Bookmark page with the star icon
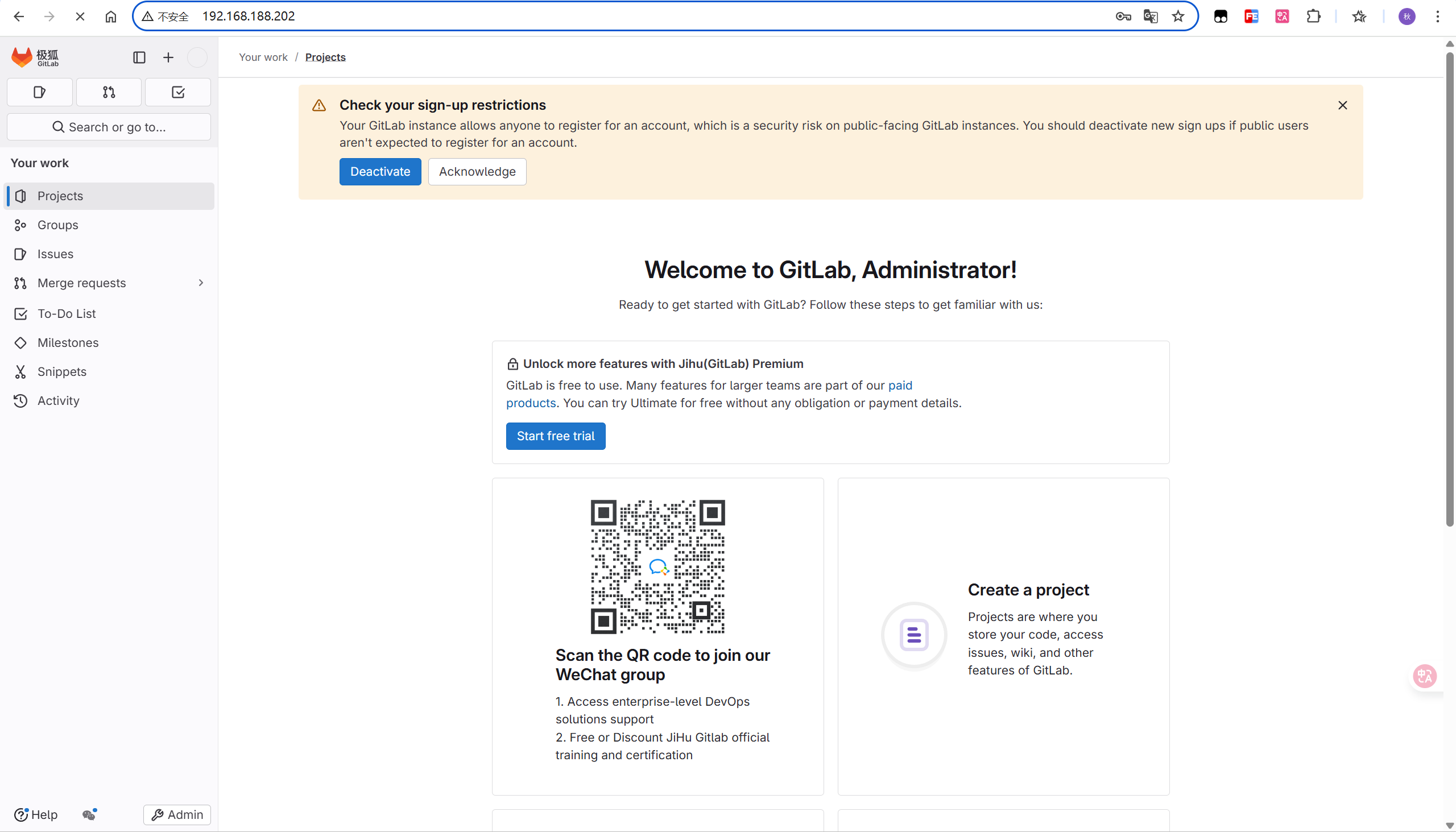 coord(1178,16)
